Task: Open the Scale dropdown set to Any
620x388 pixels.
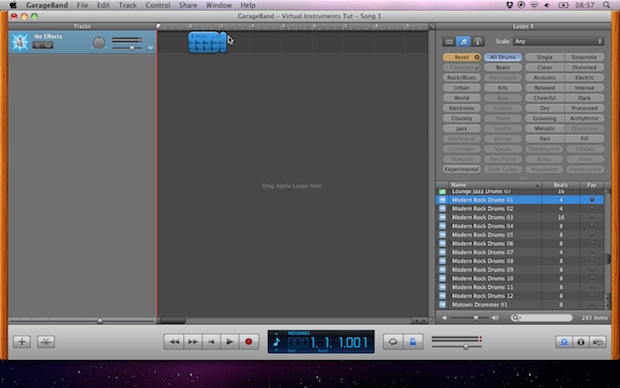Action: click(558, 41)
